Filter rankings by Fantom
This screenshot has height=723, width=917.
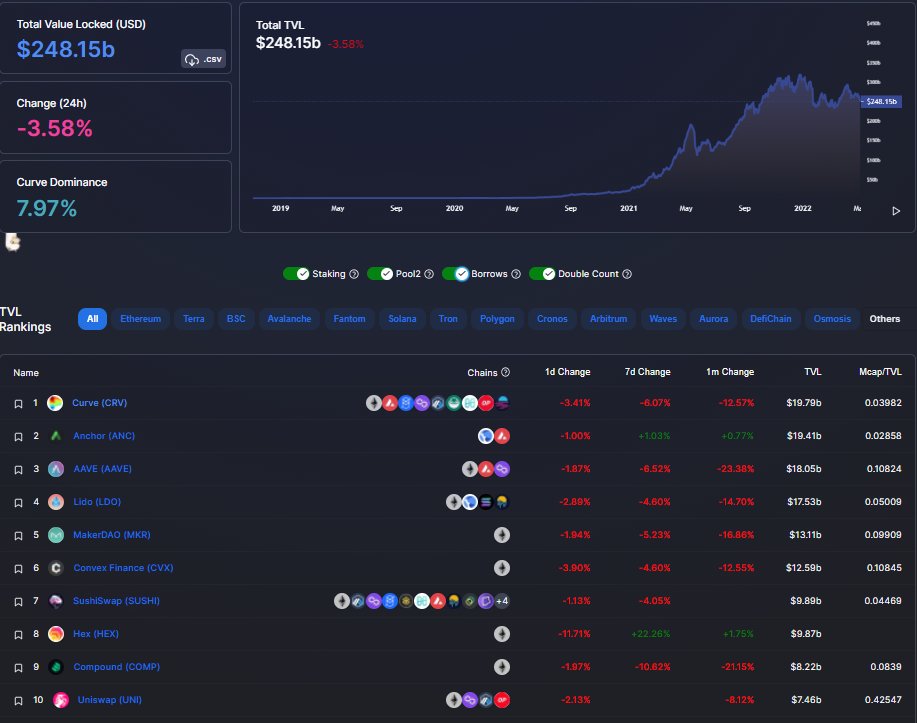(350, 319)
